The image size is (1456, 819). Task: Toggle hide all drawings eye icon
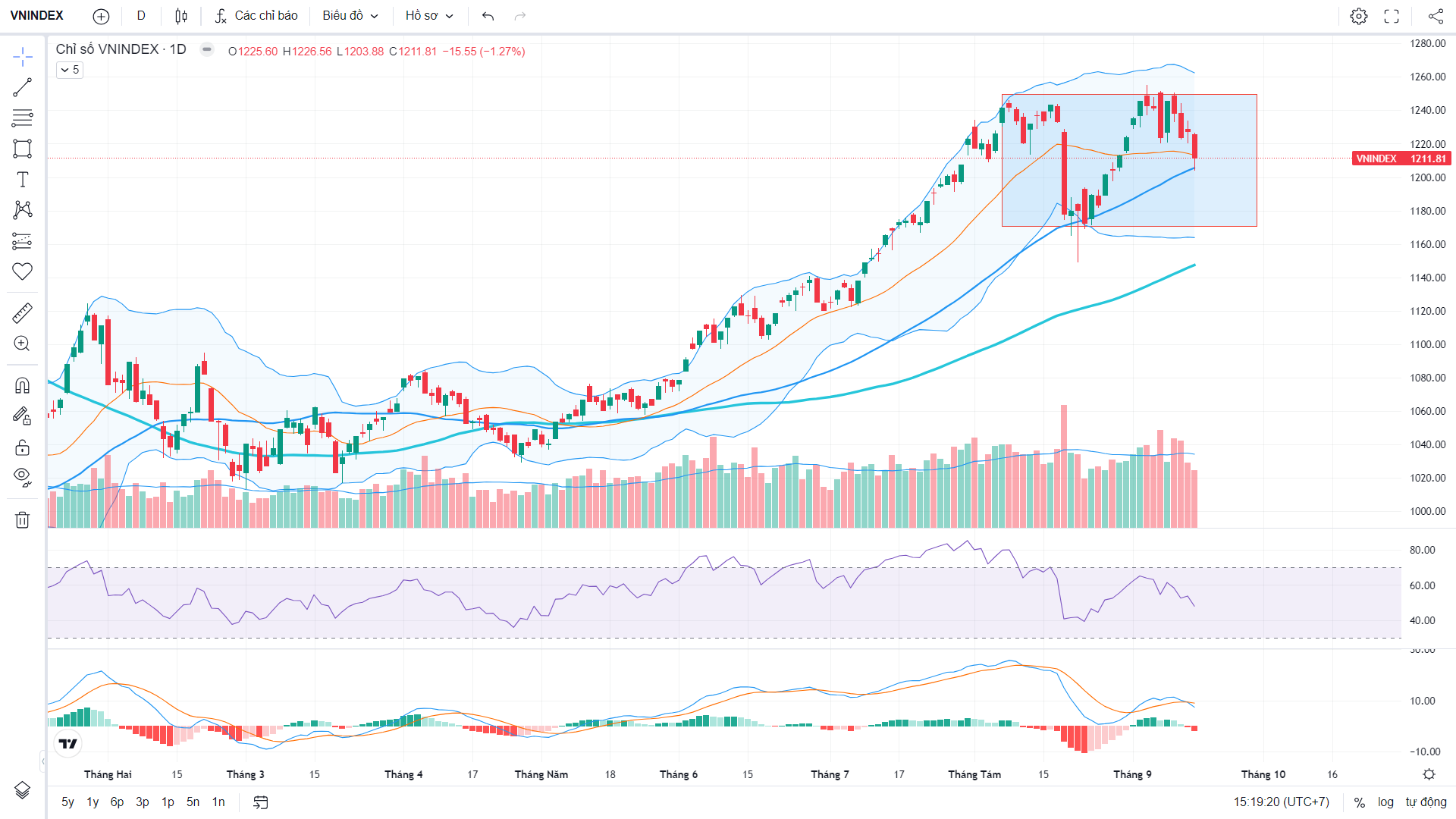click(x=22, y=477)
